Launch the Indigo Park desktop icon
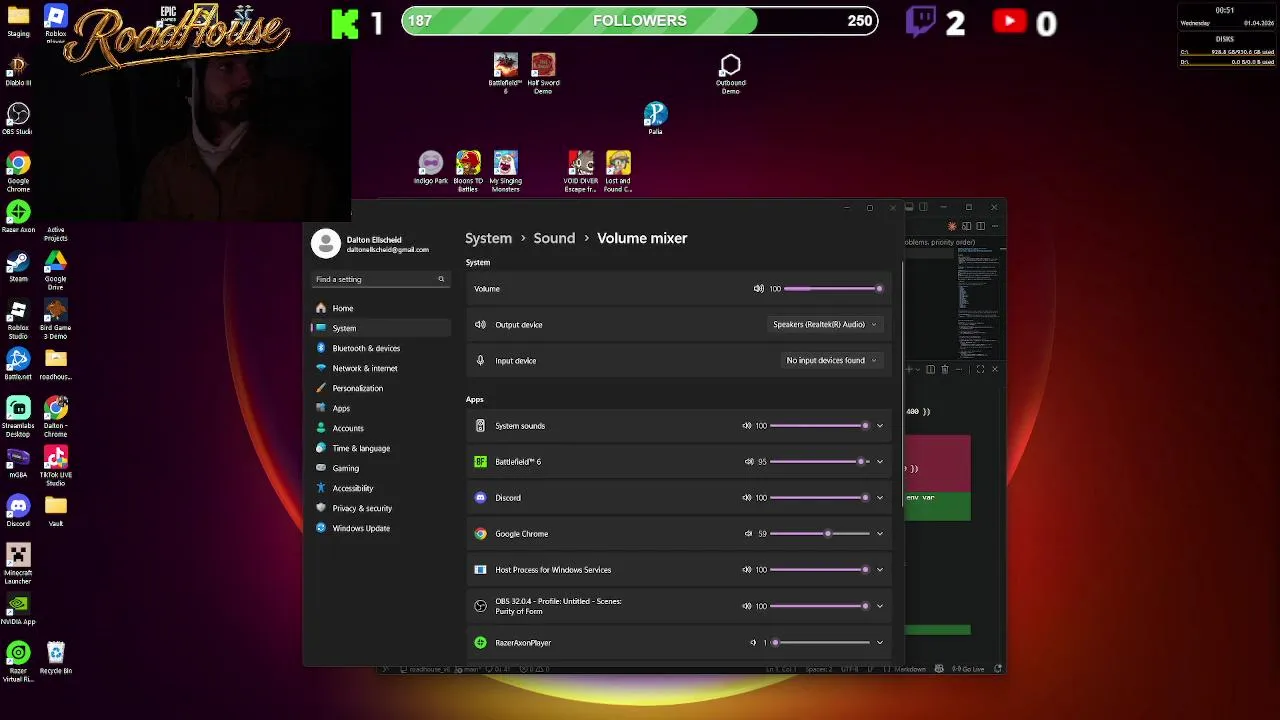 (431, 168)
